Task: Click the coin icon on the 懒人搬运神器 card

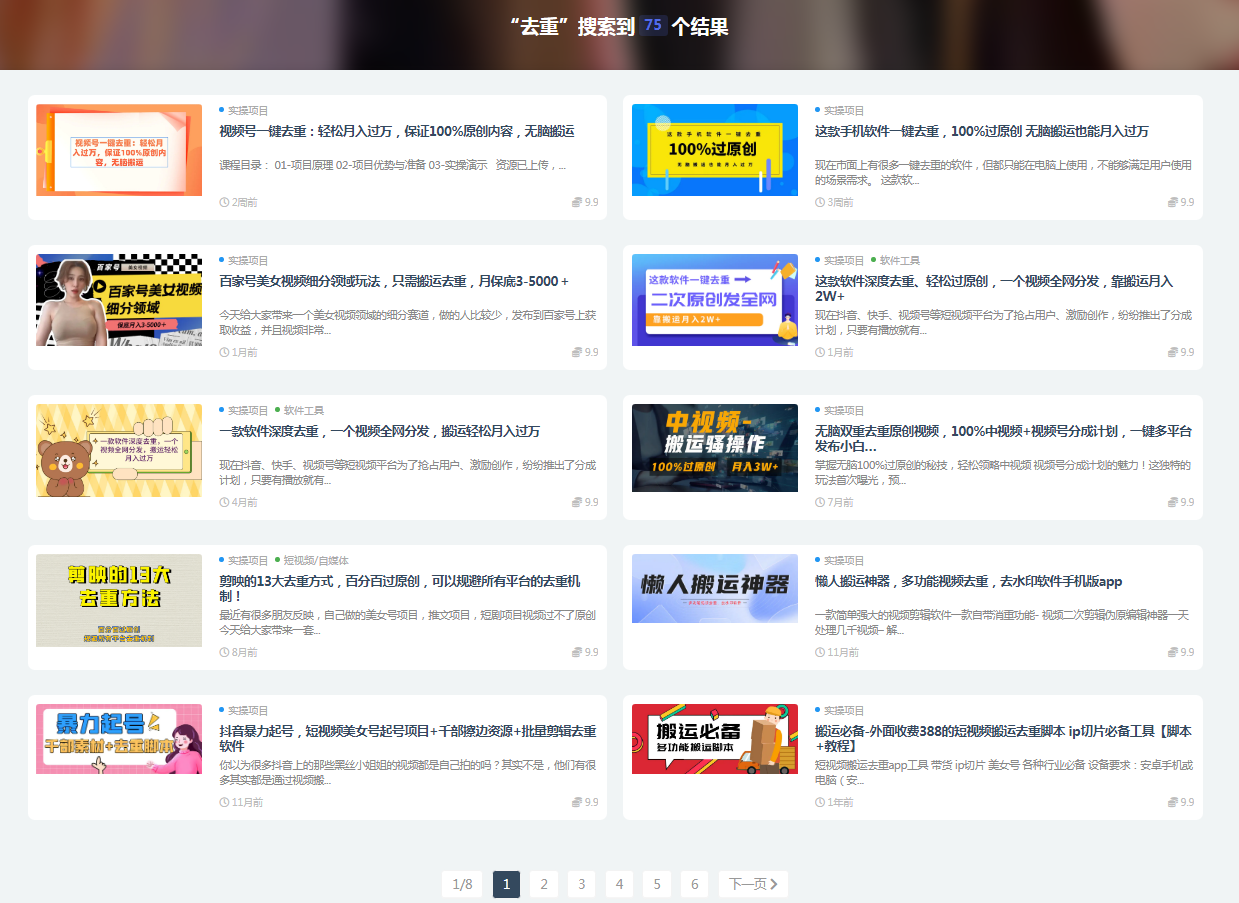Action: click(1173, 652)
